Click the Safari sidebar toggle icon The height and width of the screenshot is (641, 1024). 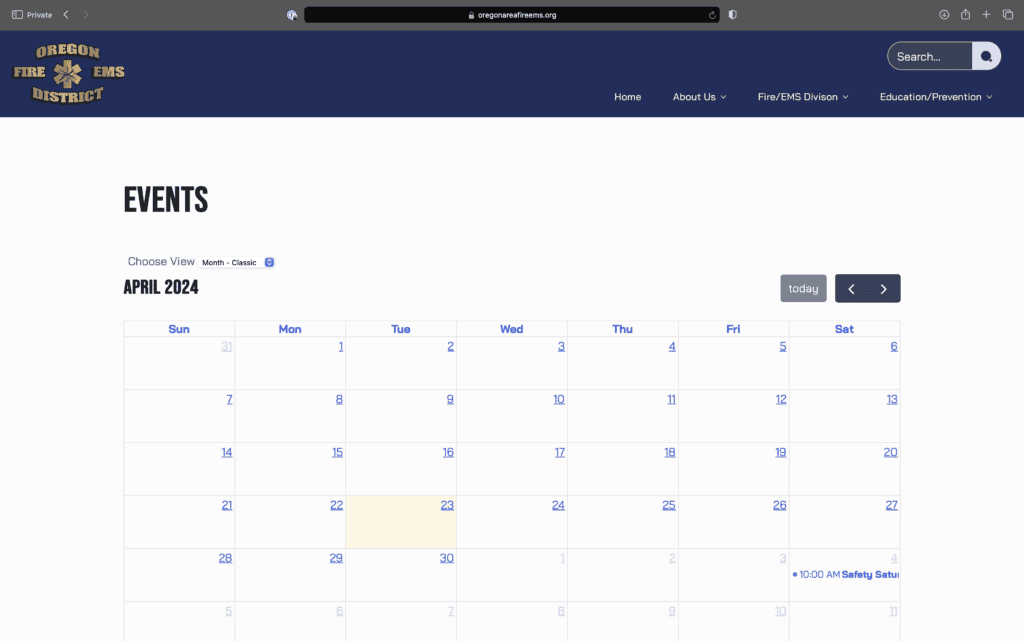(17, 15)
